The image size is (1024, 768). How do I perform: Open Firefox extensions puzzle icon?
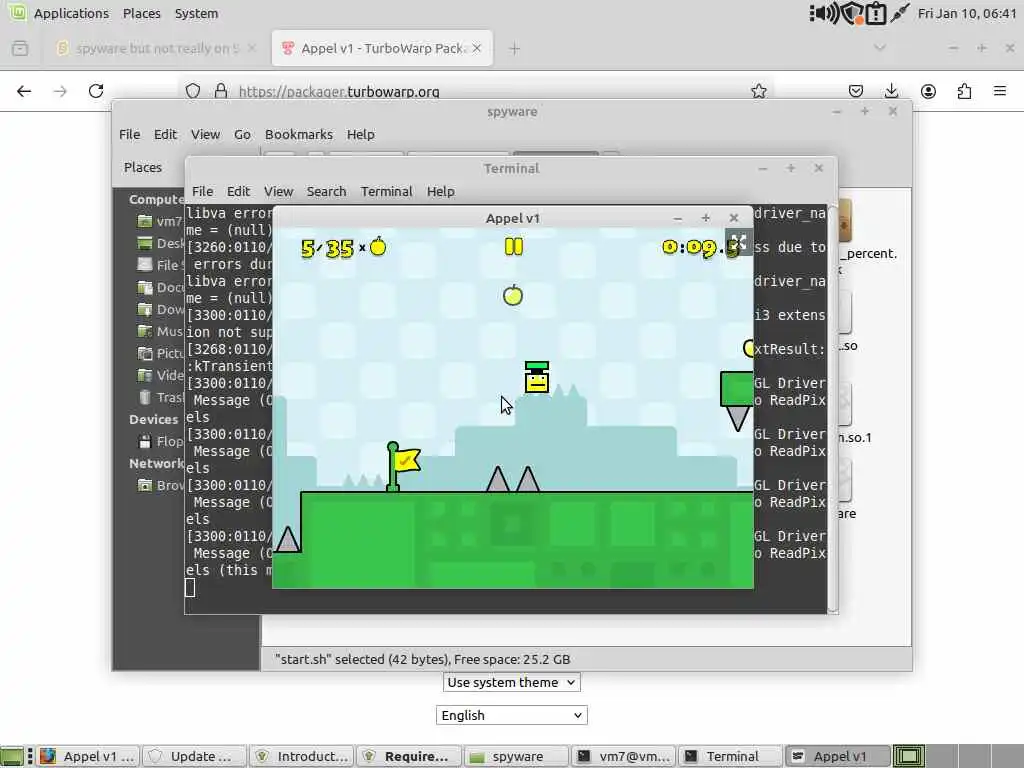point(964,91)
